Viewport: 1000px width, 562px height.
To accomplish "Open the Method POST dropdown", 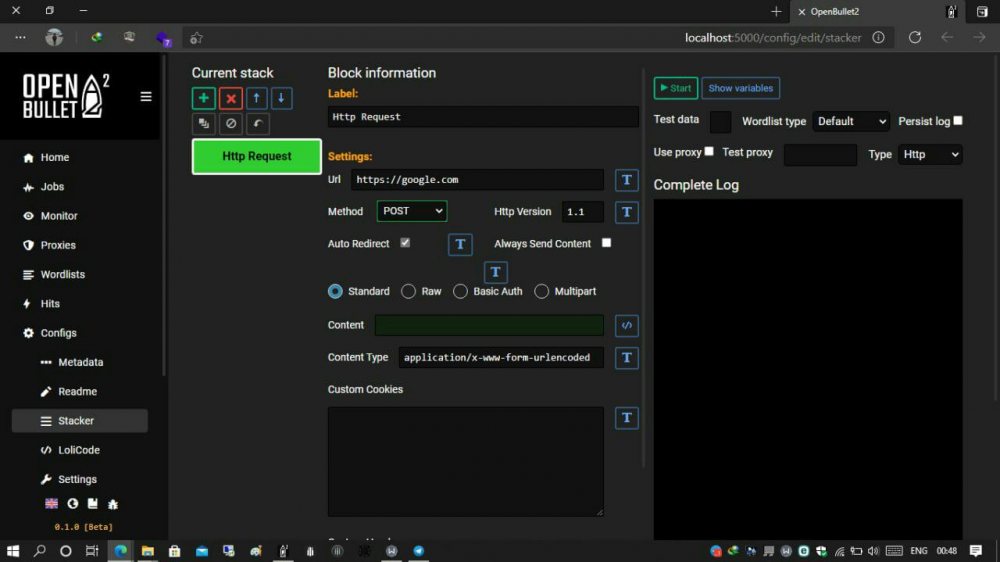I will point(412,211).
